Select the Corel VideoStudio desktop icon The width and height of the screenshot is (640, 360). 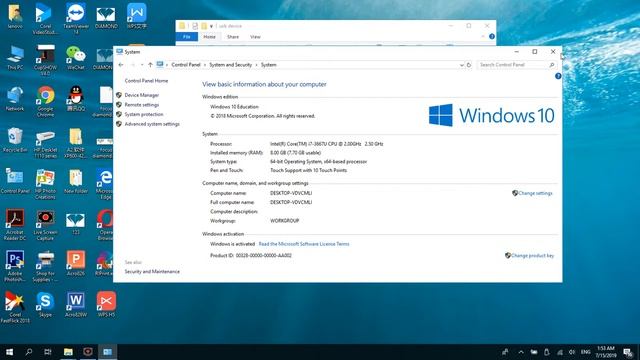[x=45, y=18]
